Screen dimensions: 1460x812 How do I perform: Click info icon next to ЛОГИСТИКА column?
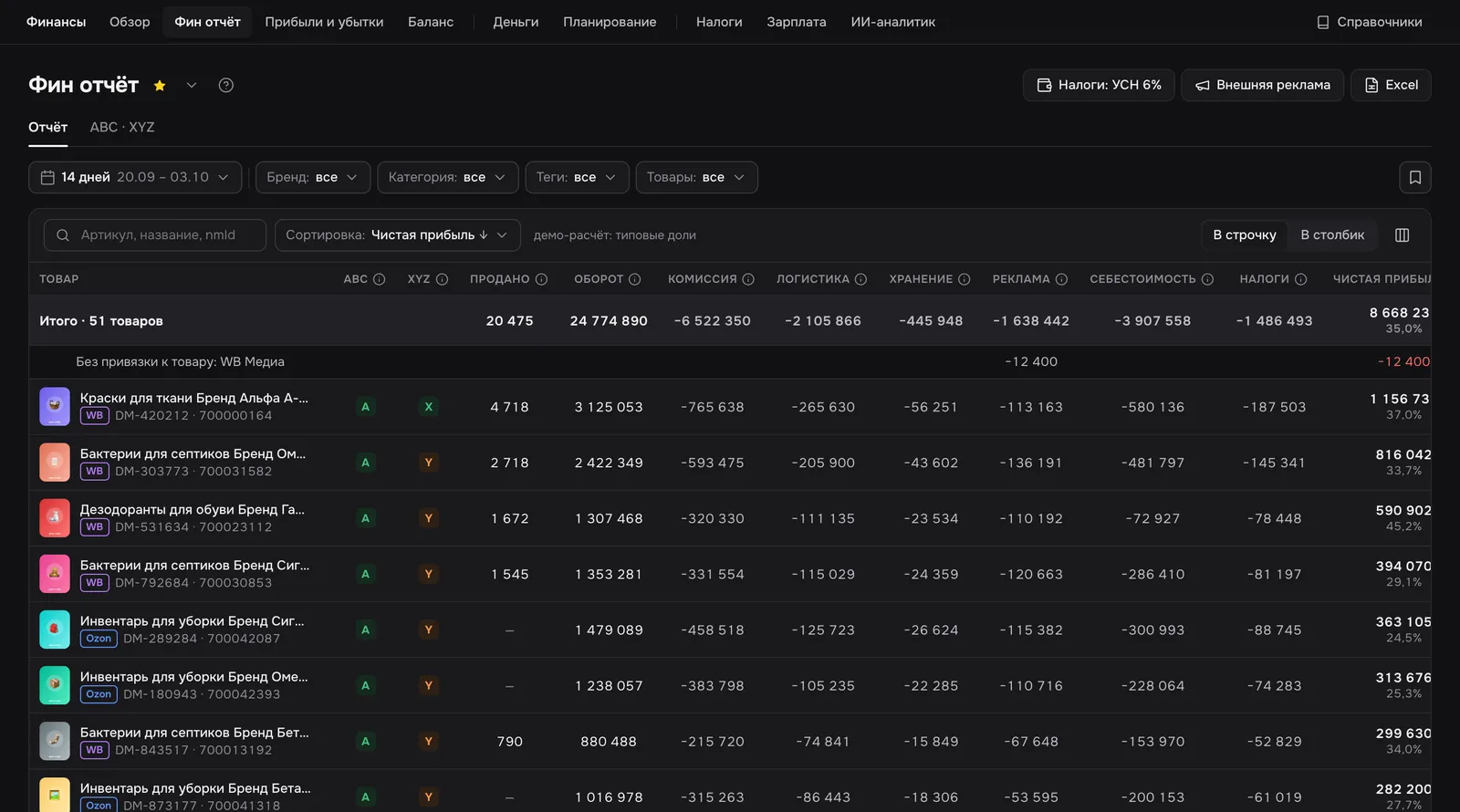860,279
